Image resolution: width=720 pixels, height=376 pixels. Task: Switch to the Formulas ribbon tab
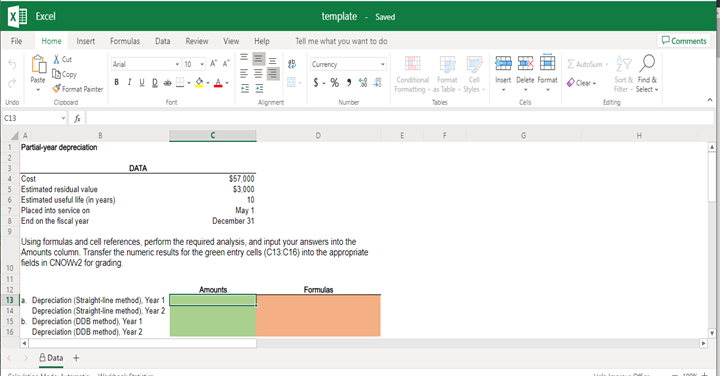125,41
